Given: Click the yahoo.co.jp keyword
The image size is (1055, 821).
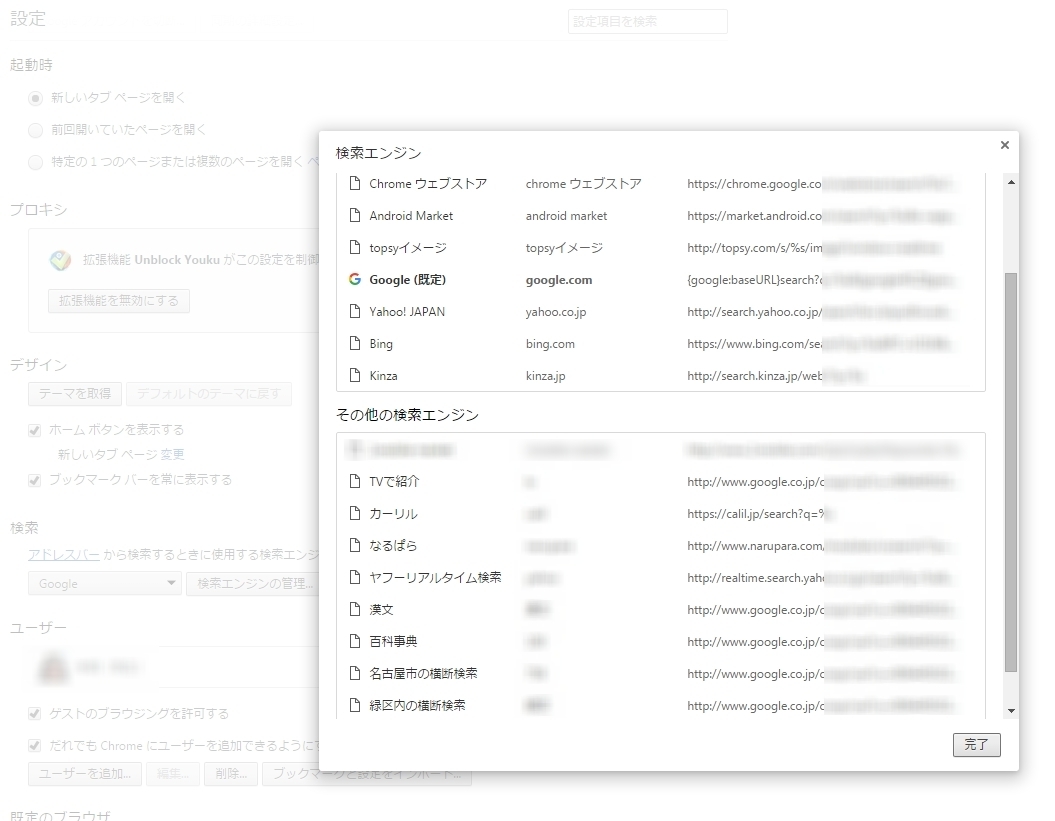Looking at the screenshot, I should pyautogui.click(x=556, y=312).
